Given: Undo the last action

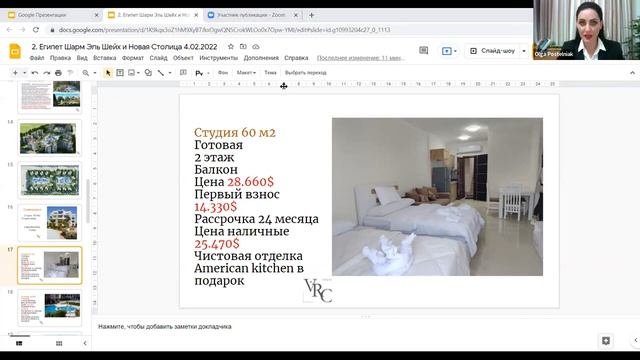Looking at the screenshot, I should 35,73.
